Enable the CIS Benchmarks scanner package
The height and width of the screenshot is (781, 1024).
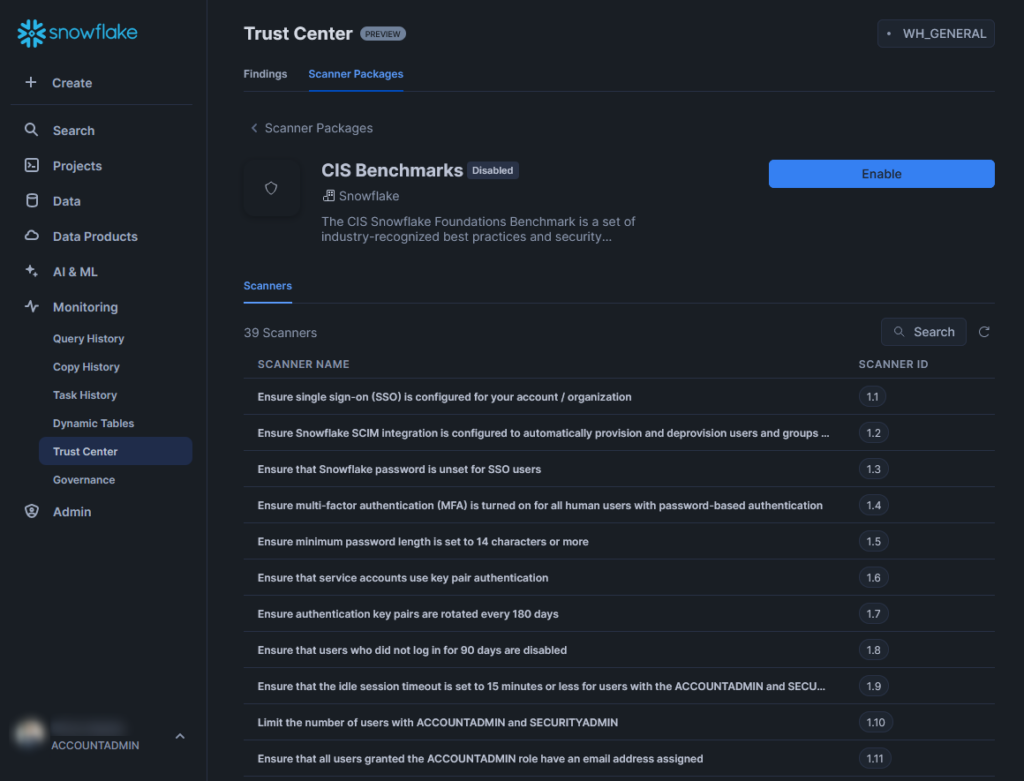coord(880,173)
